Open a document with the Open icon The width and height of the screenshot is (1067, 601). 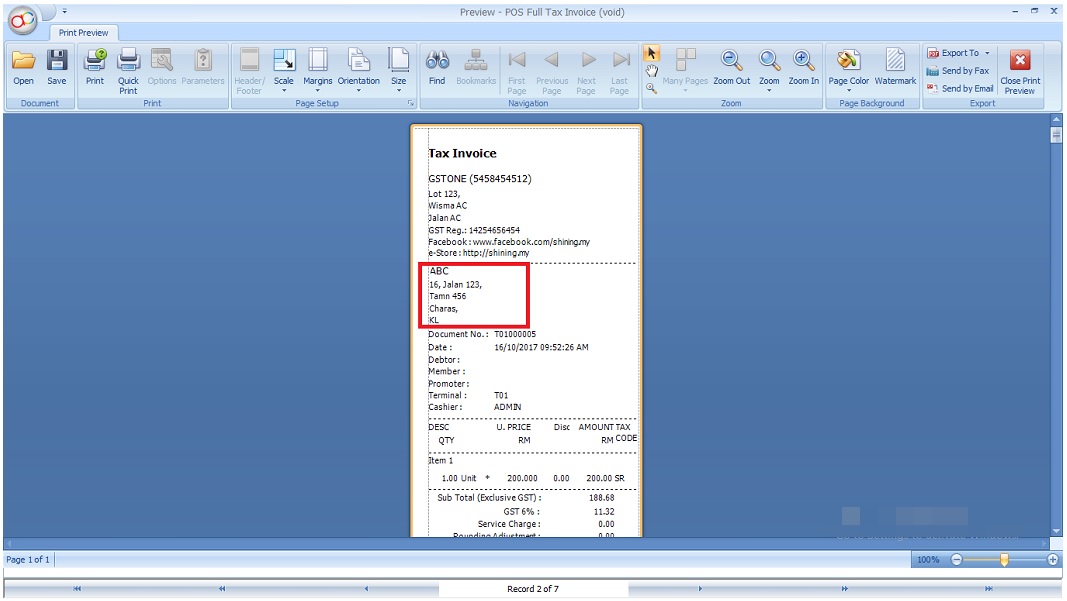tap(23, 67)
